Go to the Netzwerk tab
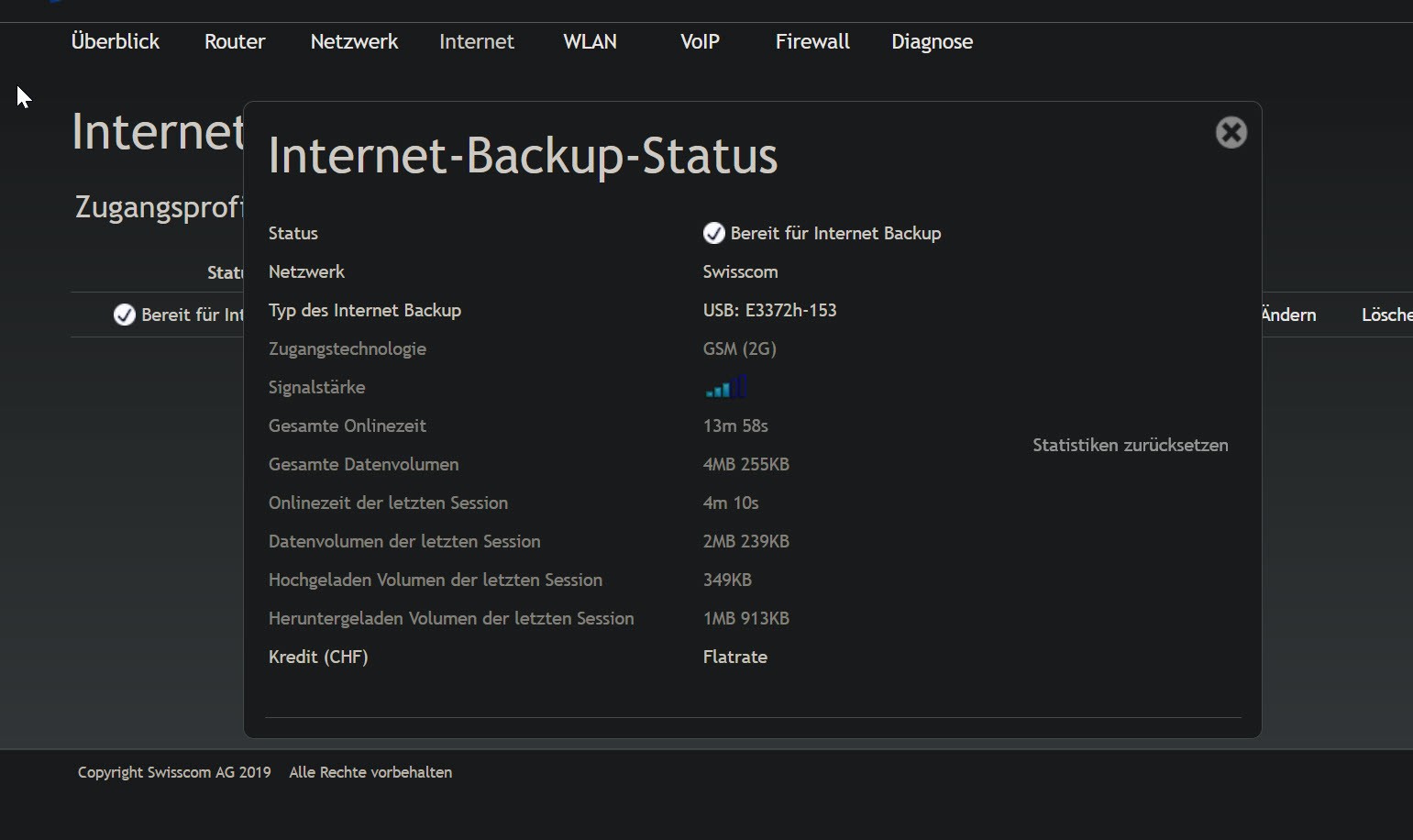Viewport: 1413px width, 840px height. pos(354,42)
